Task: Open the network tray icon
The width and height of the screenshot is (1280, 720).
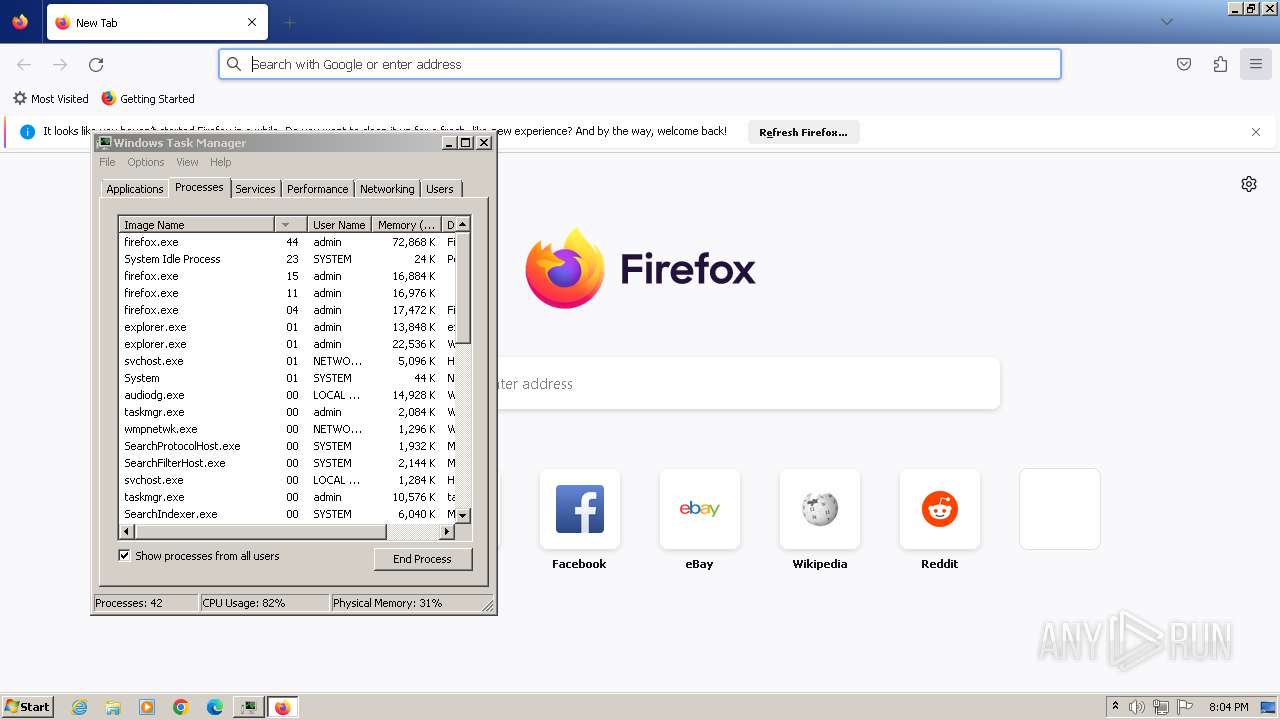Action: [x=1161, y=707]
